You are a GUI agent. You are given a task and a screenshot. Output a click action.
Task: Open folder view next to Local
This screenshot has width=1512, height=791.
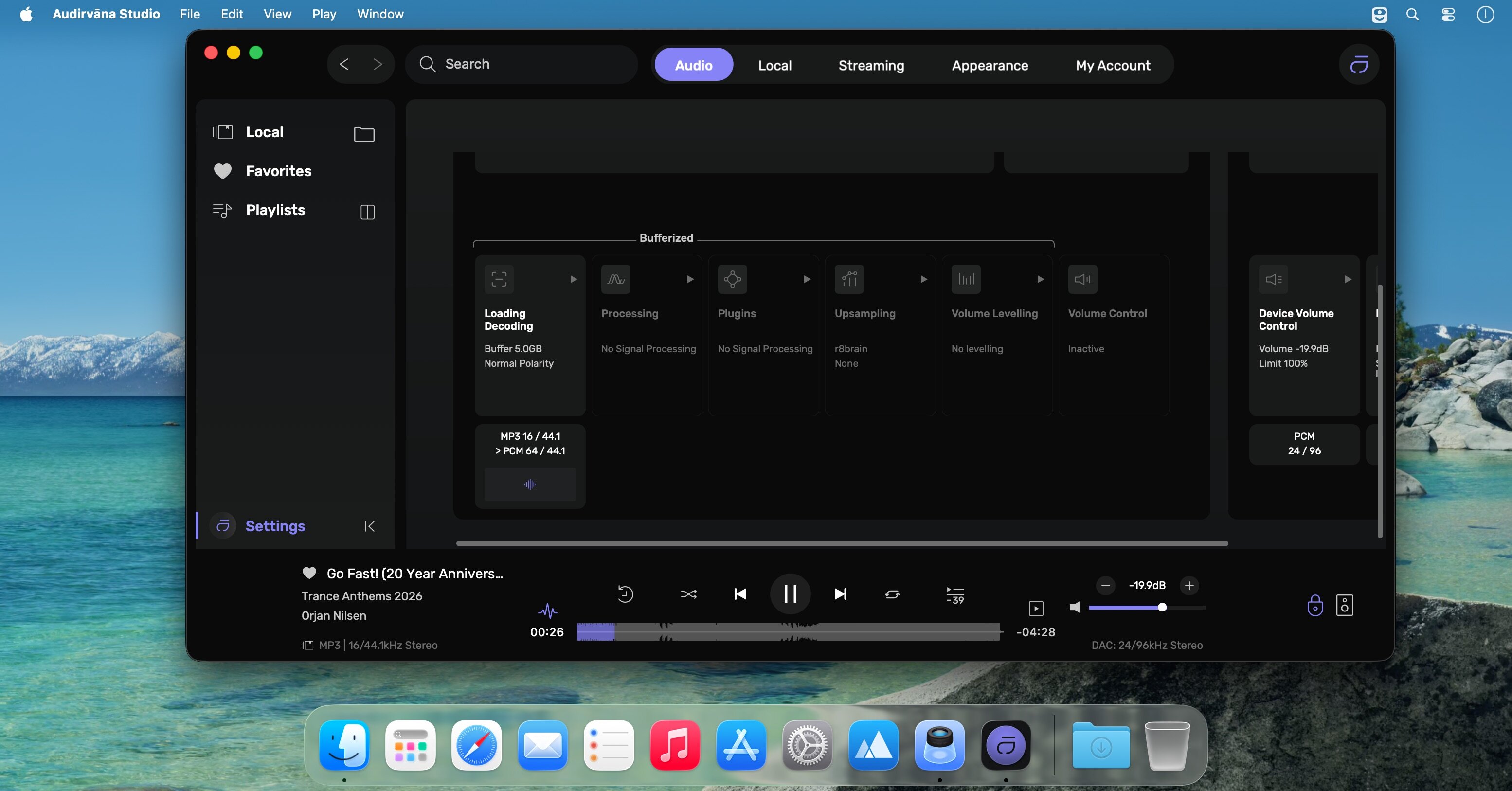pyautogui.click(x=364, y=134)
